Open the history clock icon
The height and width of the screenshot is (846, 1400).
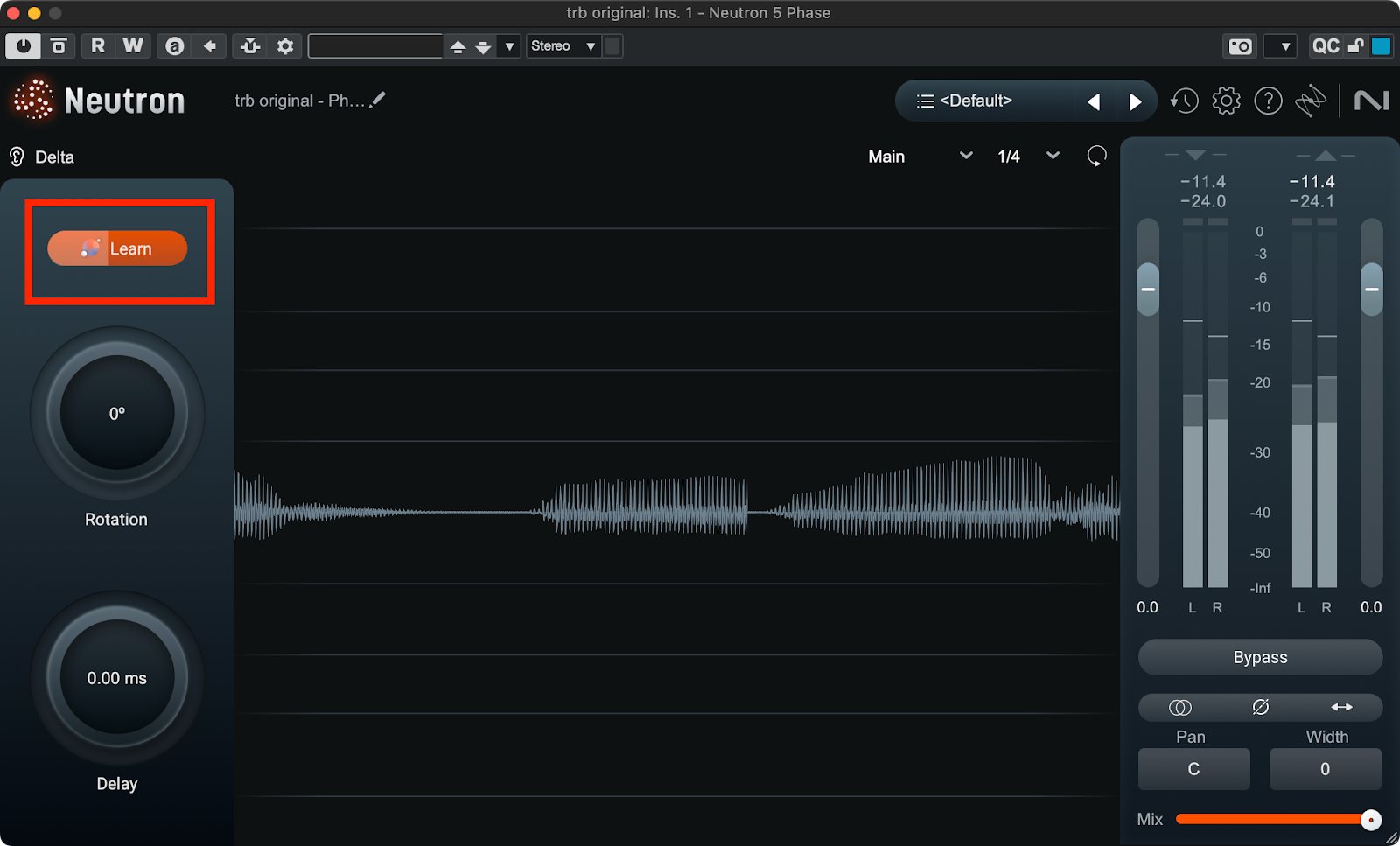pos(1185,101)
